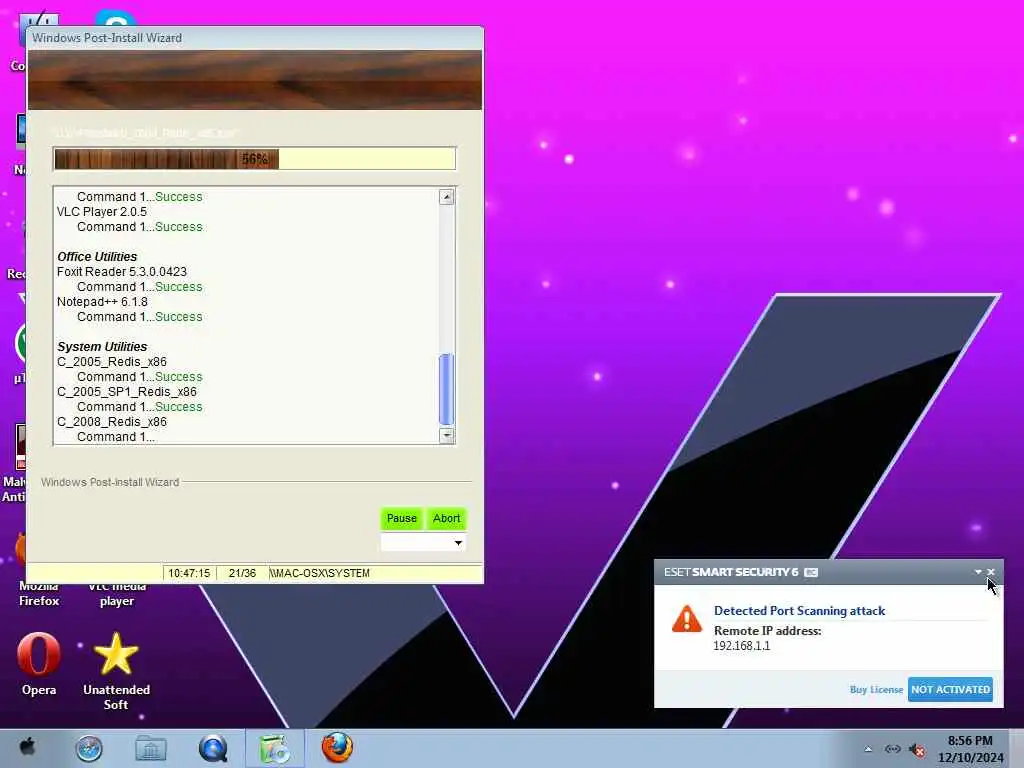Open the library folder taskbar icon
1024x768 pixels.
point(151,748)
